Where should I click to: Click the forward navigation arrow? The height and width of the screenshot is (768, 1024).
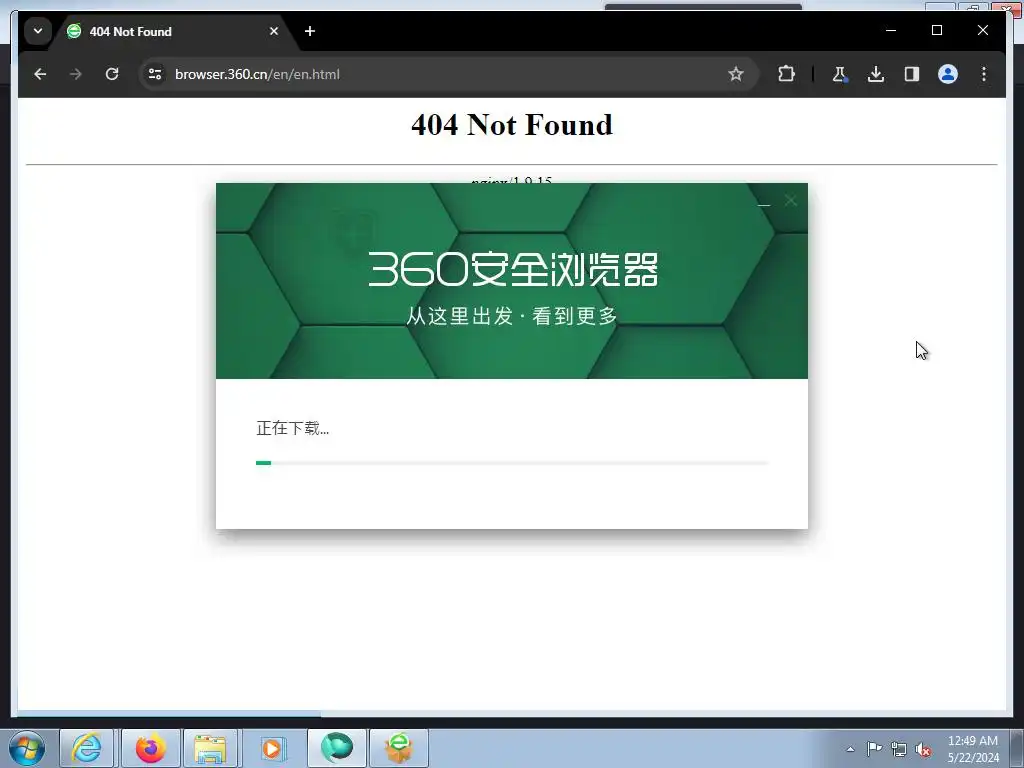pos(76,74)
